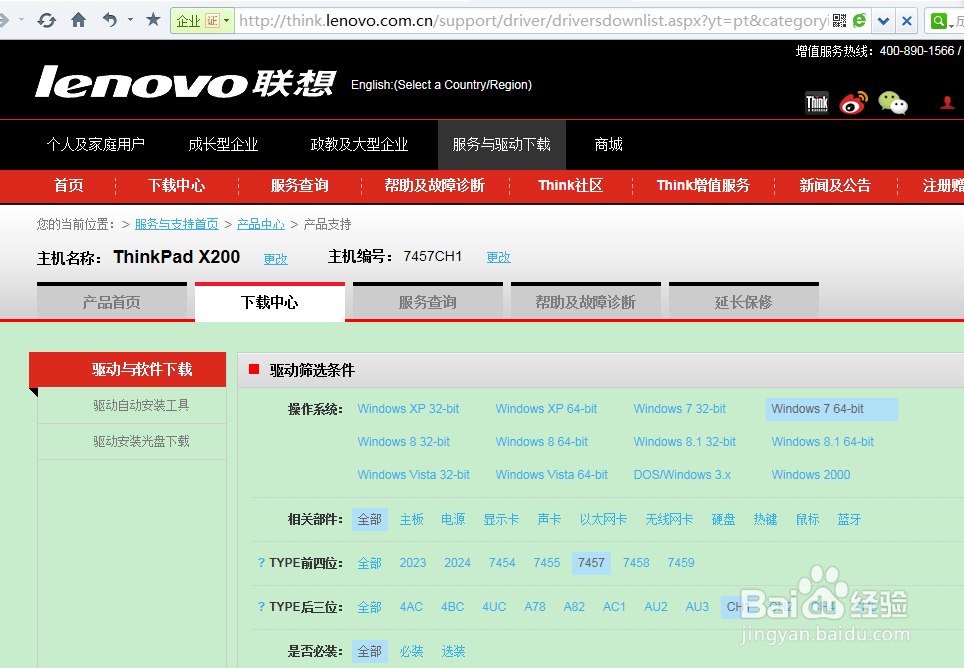Open 服务与驱动下载 top menu
The height and width of the screenshot is (668, 964).
point(502,144)
